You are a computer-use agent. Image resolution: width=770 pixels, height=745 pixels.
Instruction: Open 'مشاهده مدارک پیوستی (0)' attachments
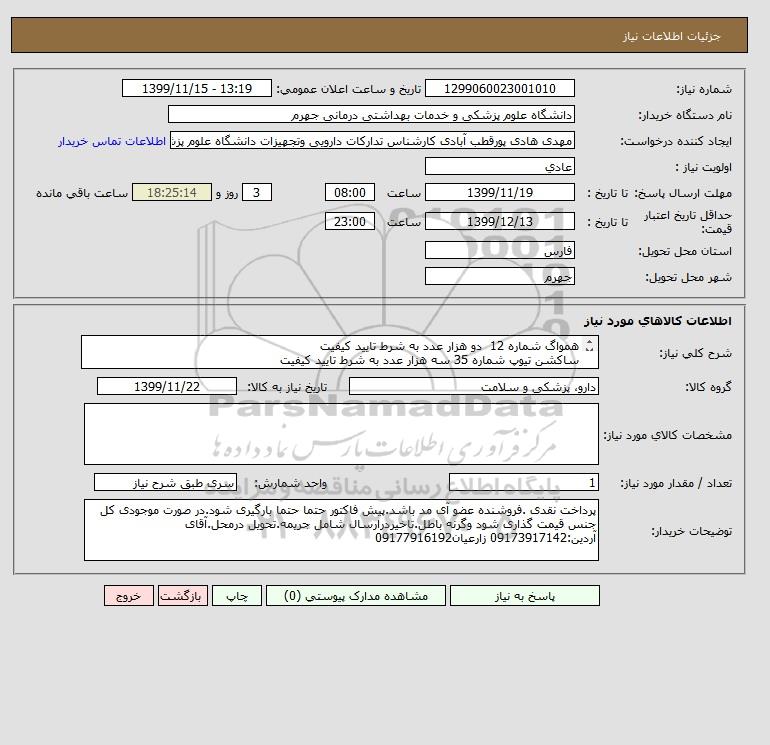356,596
